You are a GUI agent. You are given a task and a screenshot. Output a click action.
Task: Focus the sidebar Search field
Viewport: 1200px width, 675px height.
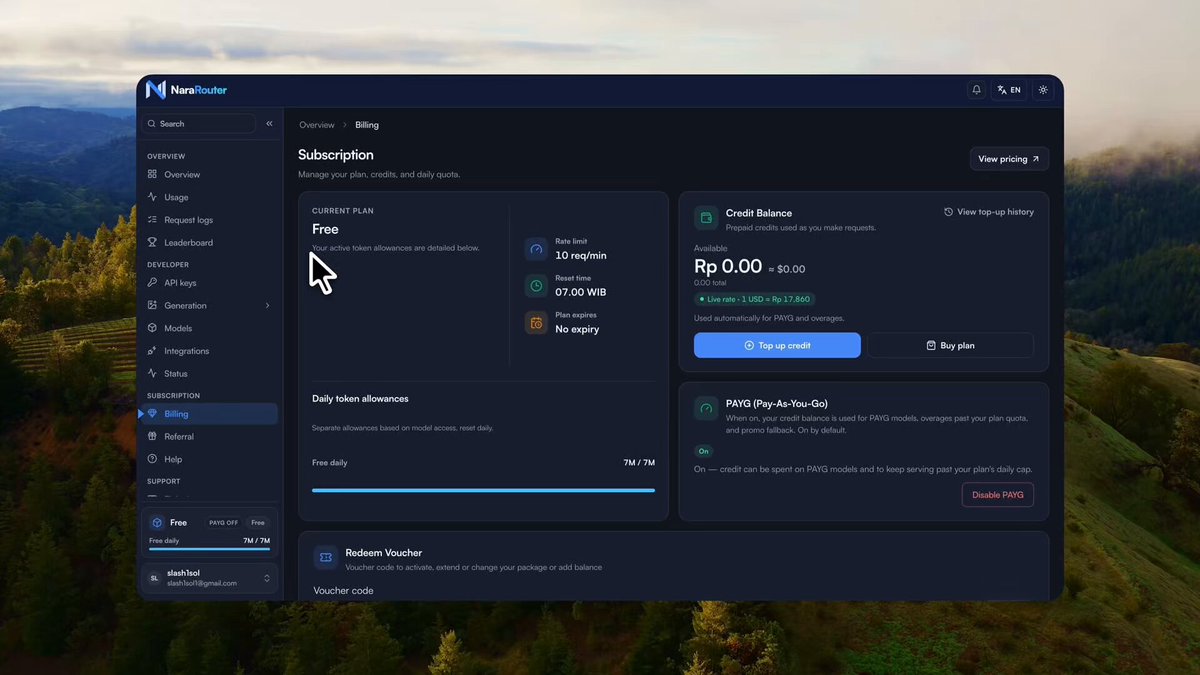pos(198,124)
